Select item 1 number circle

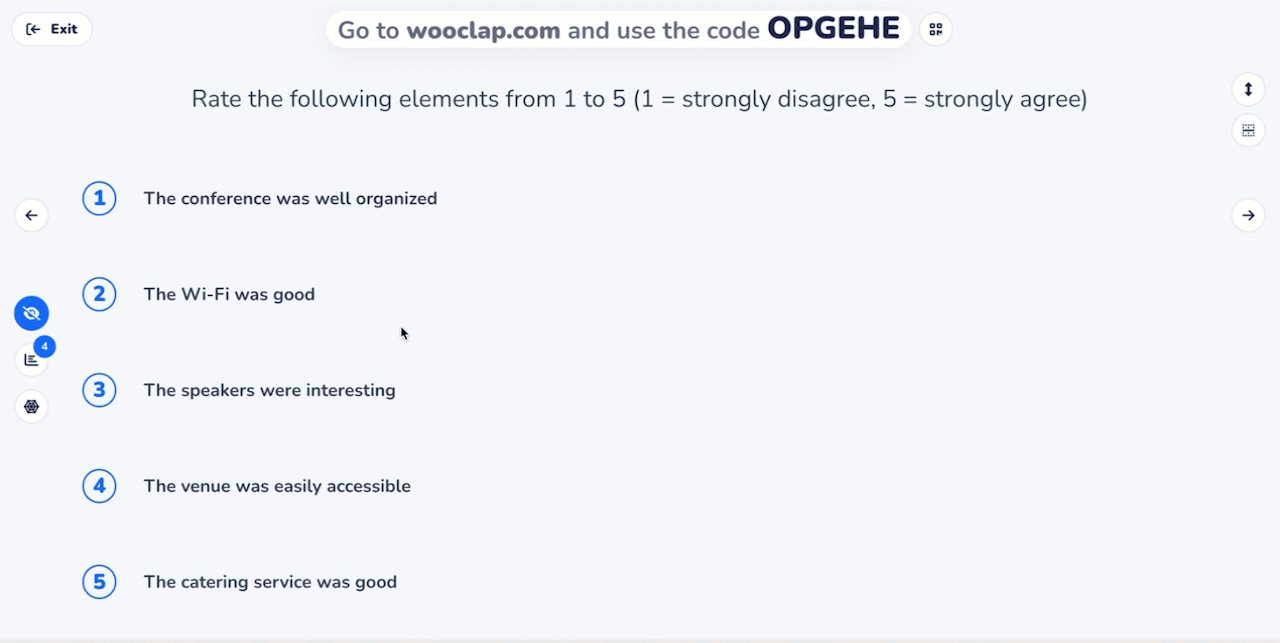coord(99,198)
